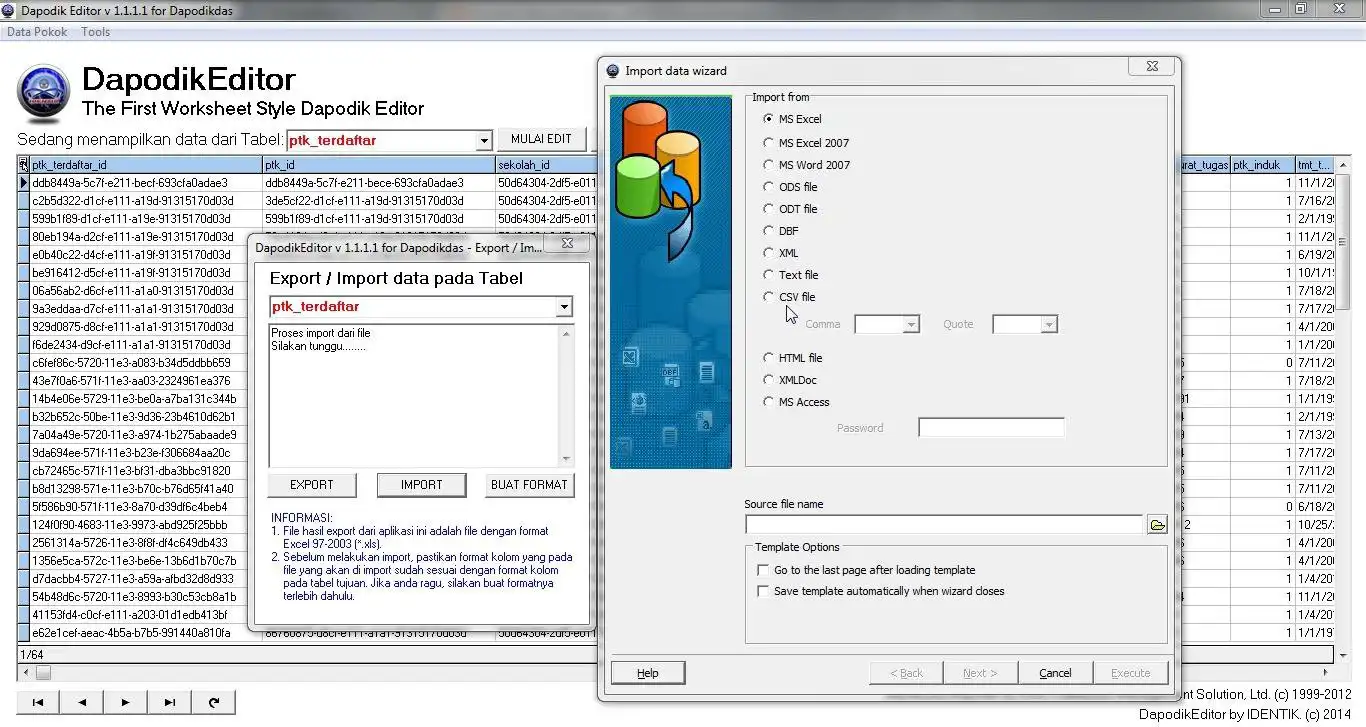This screenshot has height=727, width=1366.
Task: Refresh table data with reload icon
Action: click(213, 703)
